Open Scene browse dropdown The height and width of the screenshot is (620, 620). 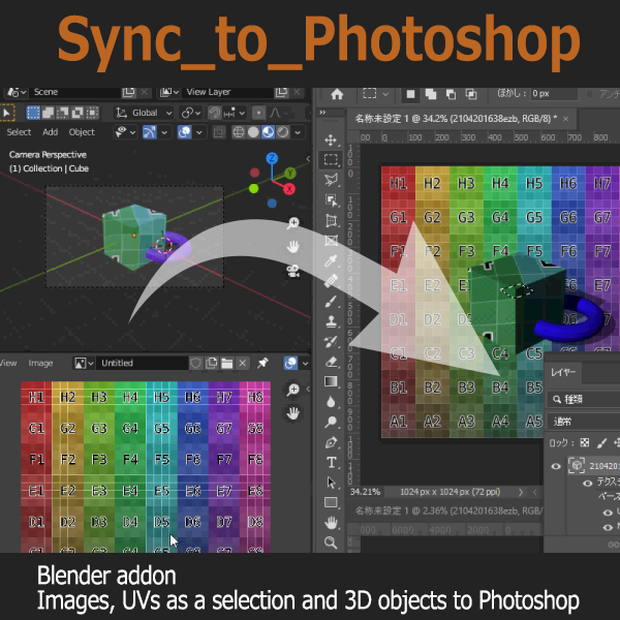[x=16, y=92]
